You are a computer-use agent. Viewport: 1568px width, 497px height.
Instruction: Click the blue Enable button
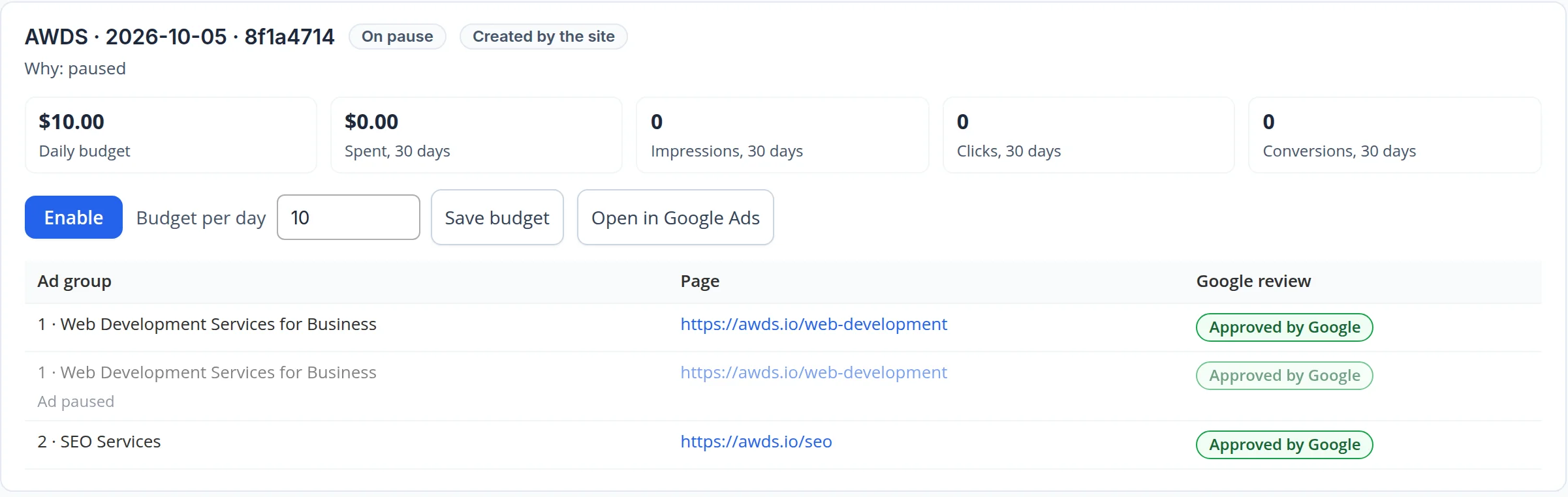(74, 217)
